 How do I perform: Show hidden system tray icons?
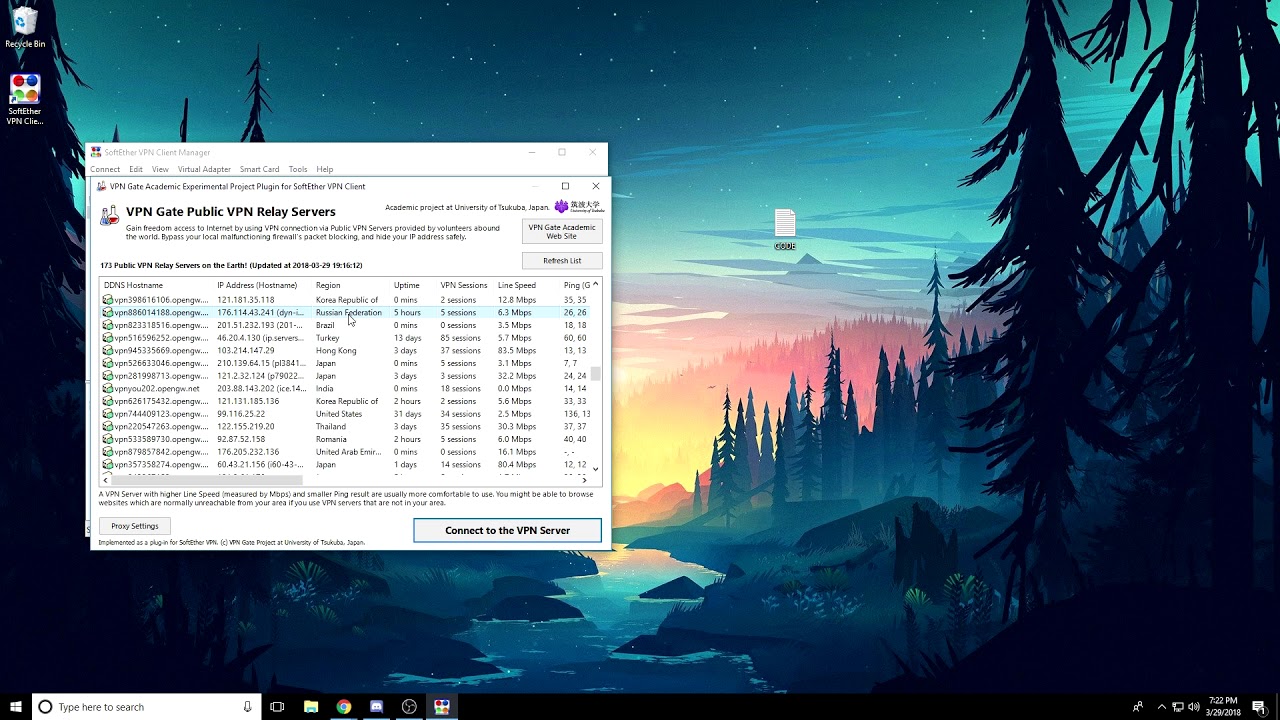click(1161, 707)
